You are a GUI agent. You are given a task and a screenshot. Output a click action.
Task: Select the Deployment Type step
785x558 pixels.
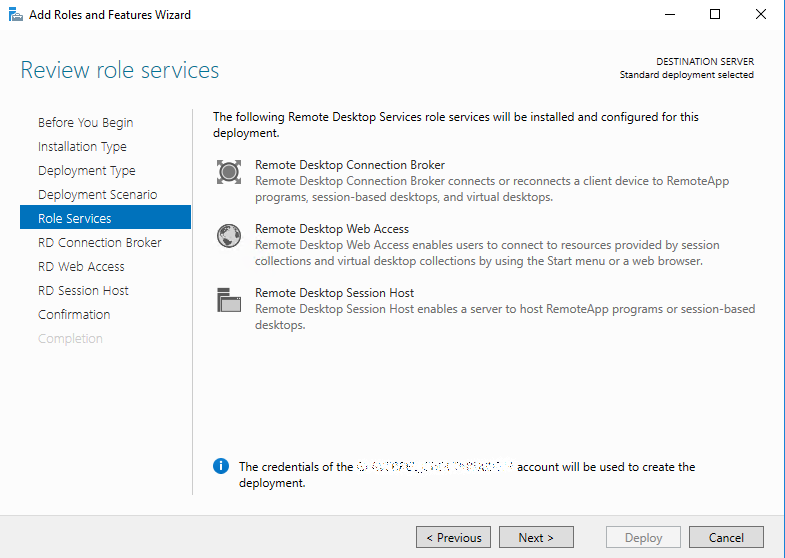(x=87, y=171)
